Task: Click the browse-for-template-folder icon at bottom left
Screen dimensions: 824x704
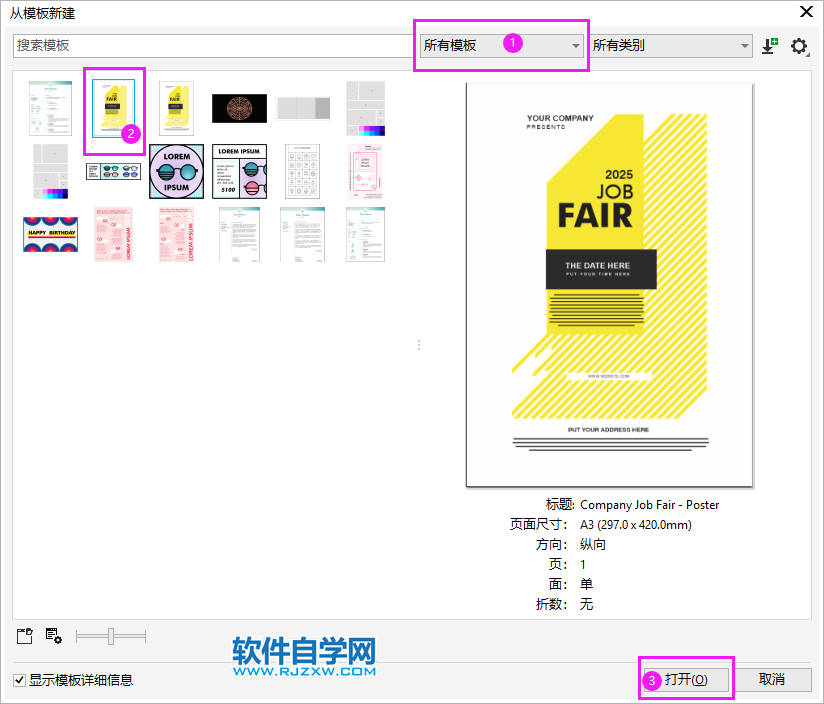Action: tap(24, 636)
